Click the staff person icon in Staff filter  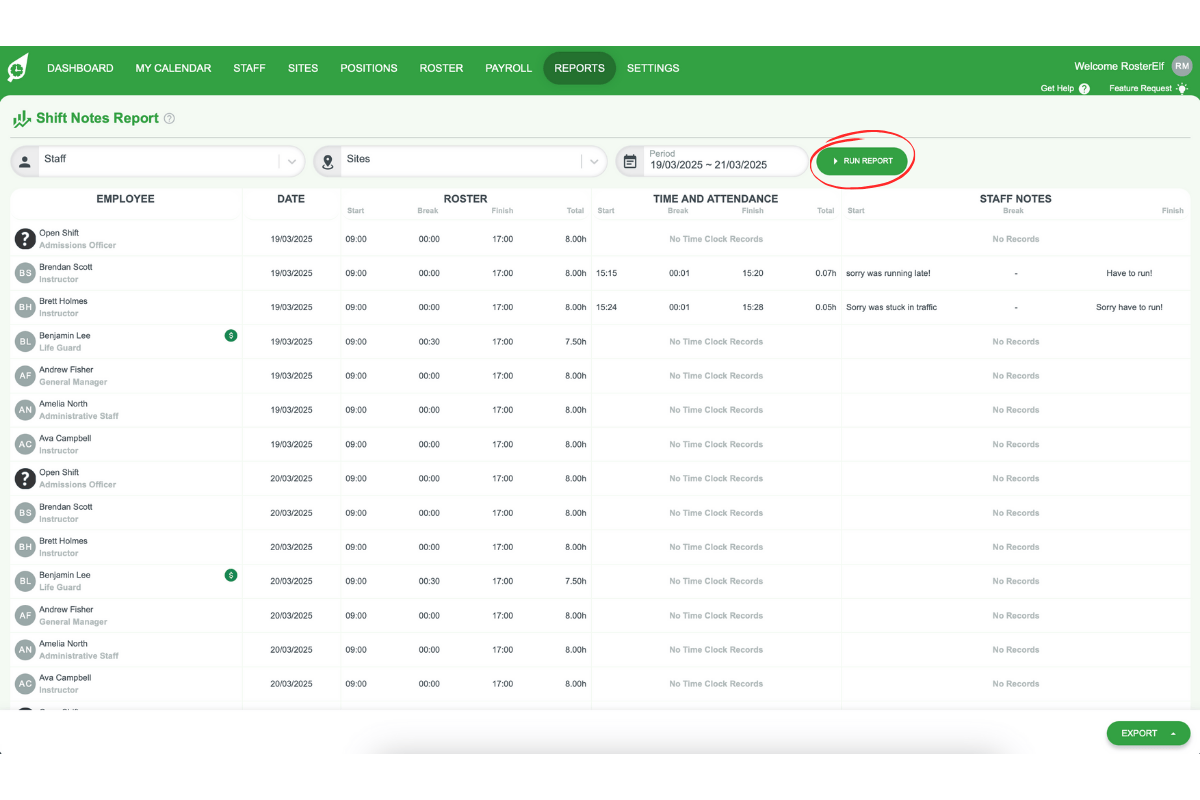point(22,160)
